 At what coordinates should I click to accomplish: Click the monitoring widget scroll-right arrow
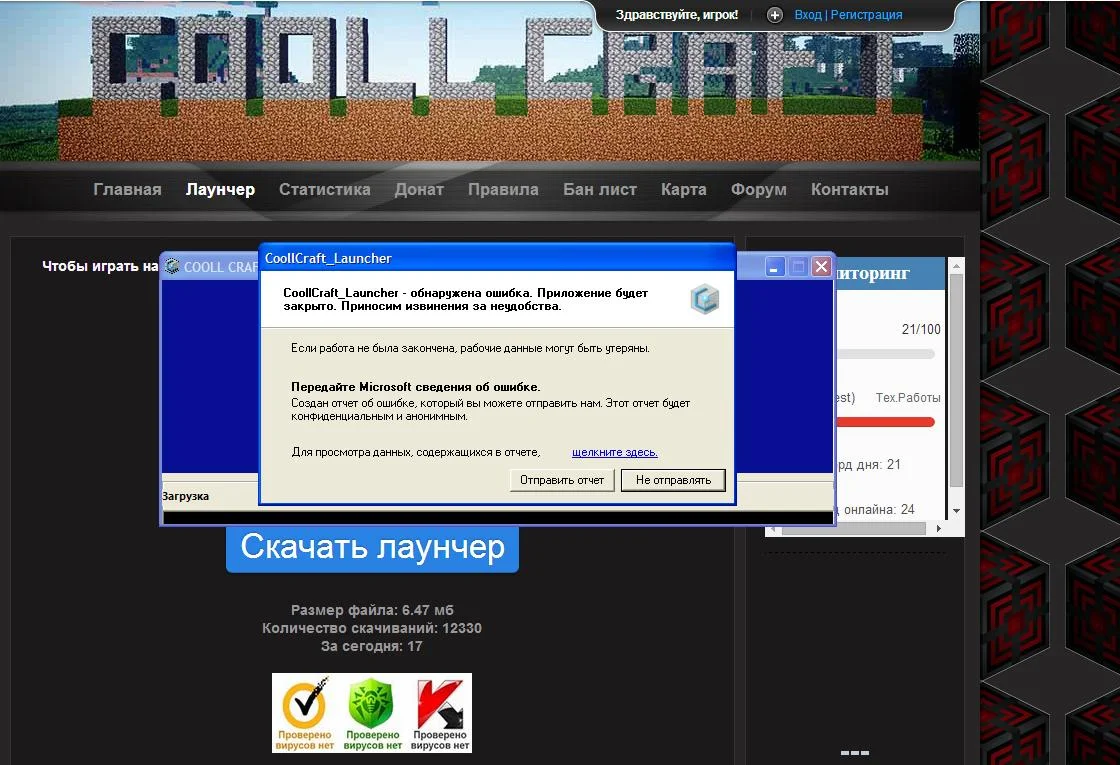pos(940,528)
